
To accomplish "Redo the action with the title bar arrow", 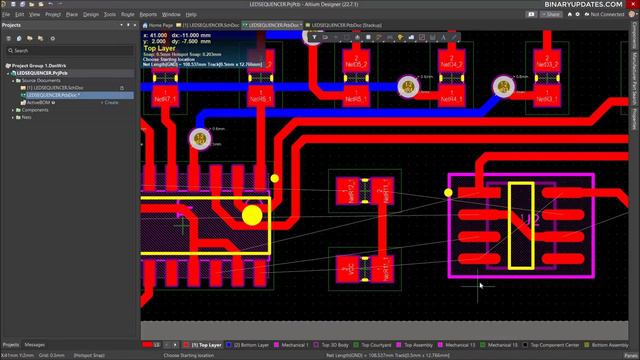I will pyautogui.click(x=60, y=4).
